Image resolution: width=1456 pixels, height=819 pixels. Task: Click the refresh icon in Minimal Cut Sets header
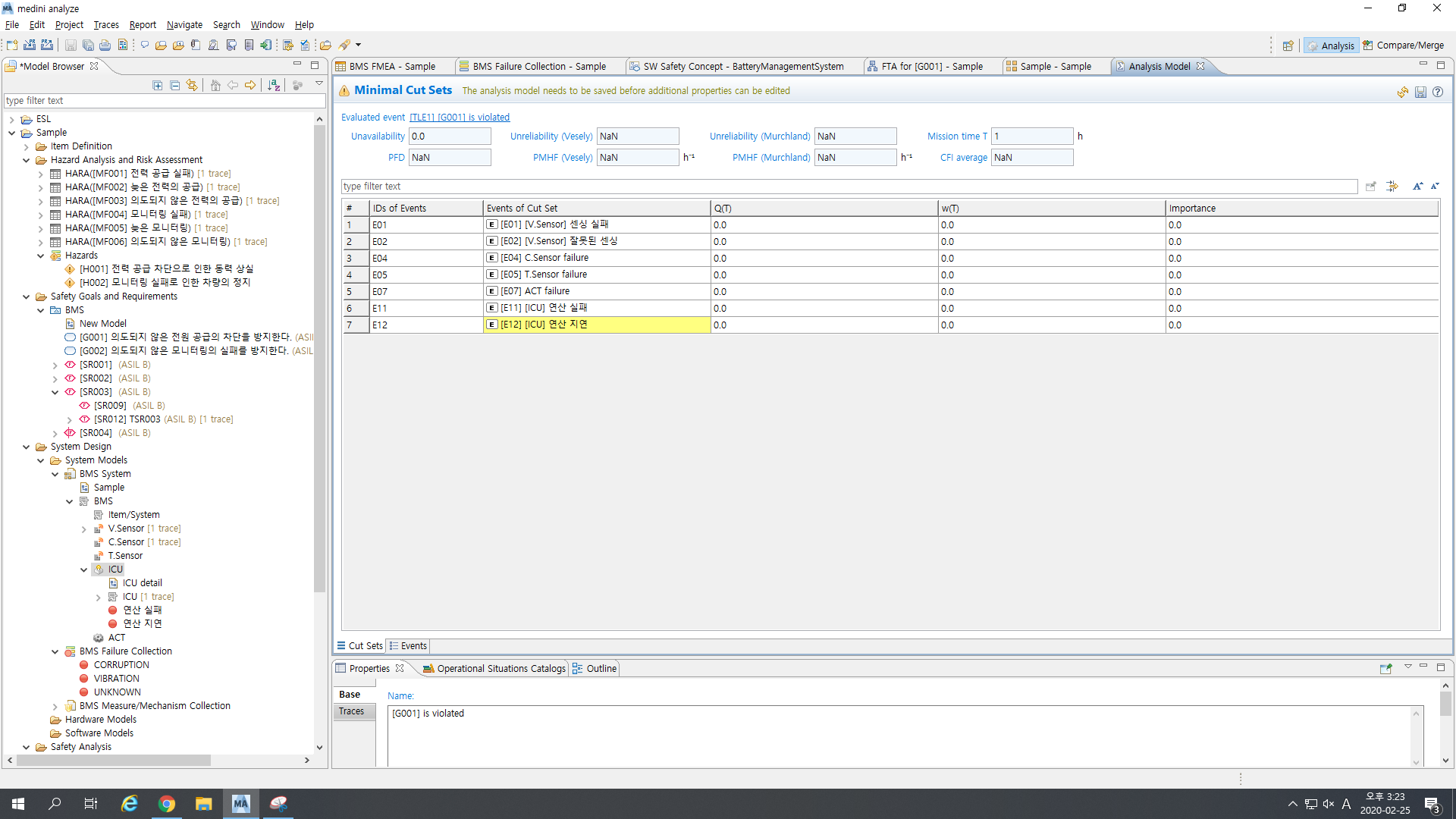(1403, 92)
